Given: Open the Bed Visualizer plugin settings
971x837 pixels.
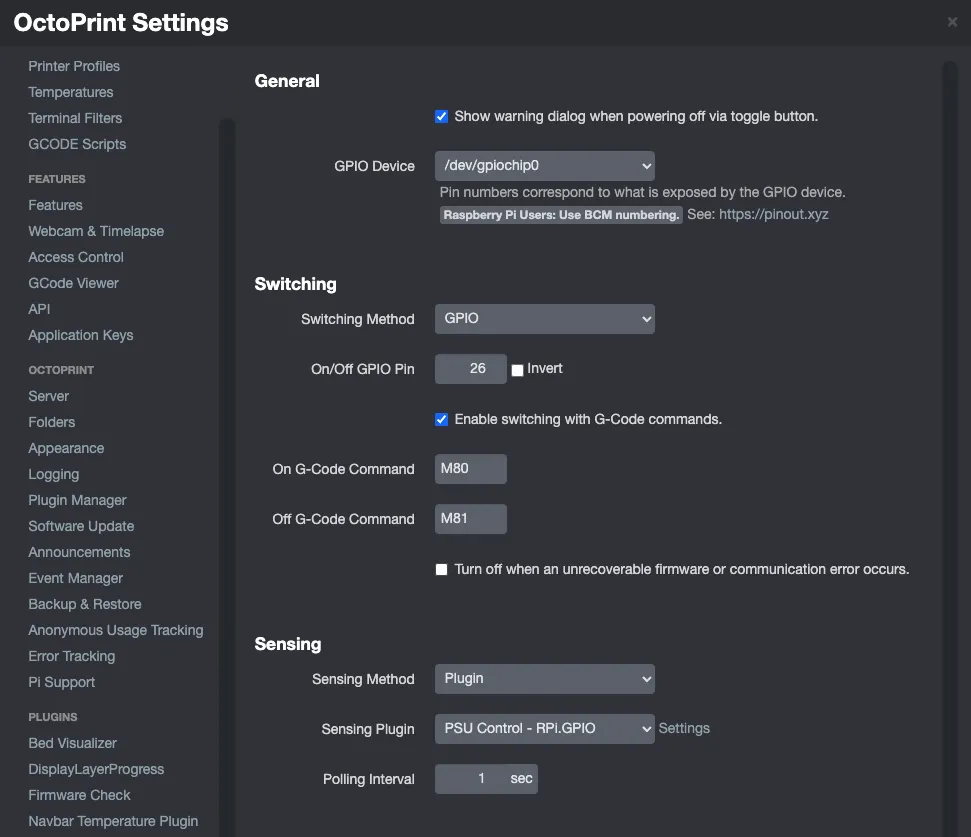Looking at the screenshot, I should [72, 742].
